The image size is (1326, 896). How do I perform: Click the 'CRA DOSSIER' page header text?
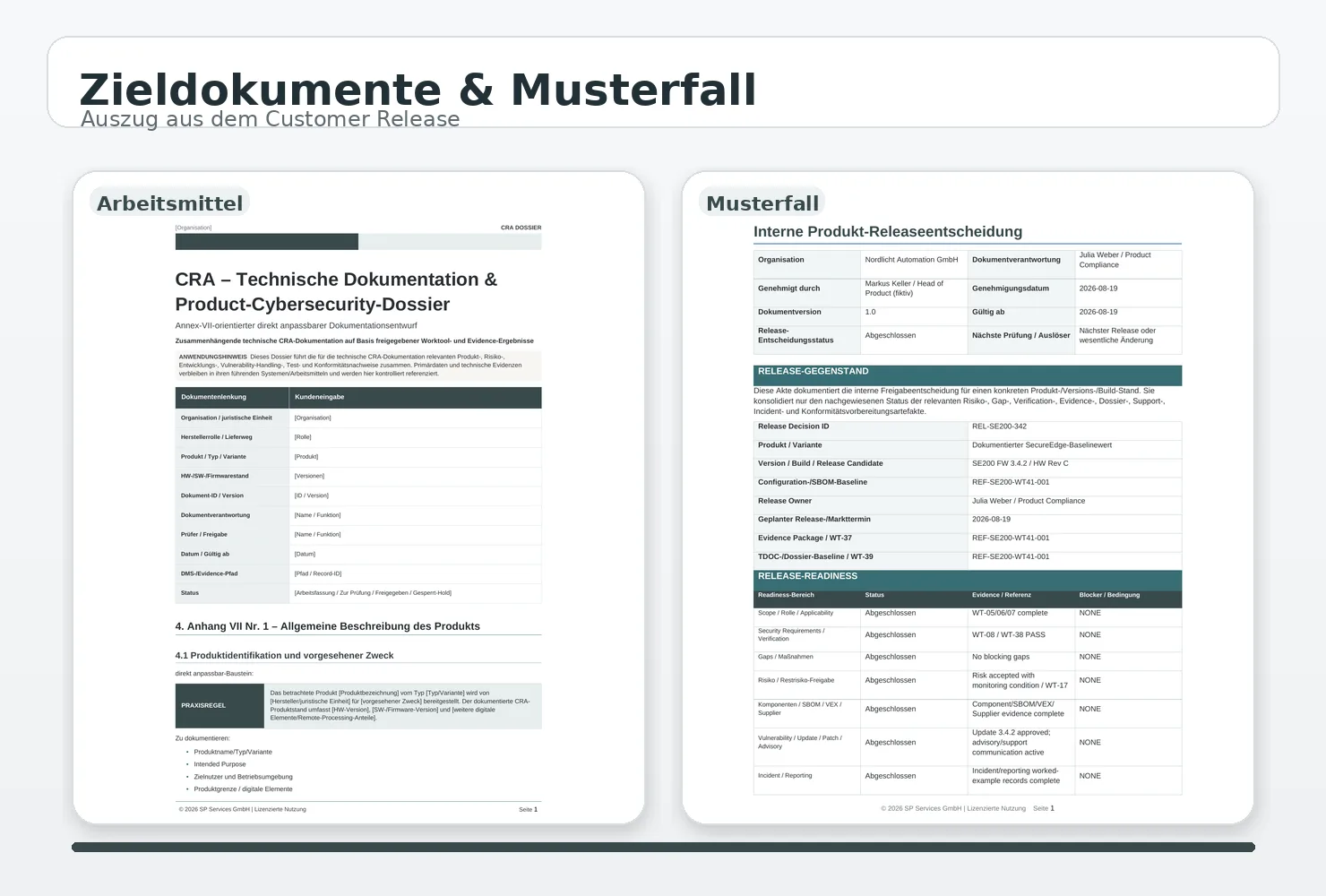[521, 228]
